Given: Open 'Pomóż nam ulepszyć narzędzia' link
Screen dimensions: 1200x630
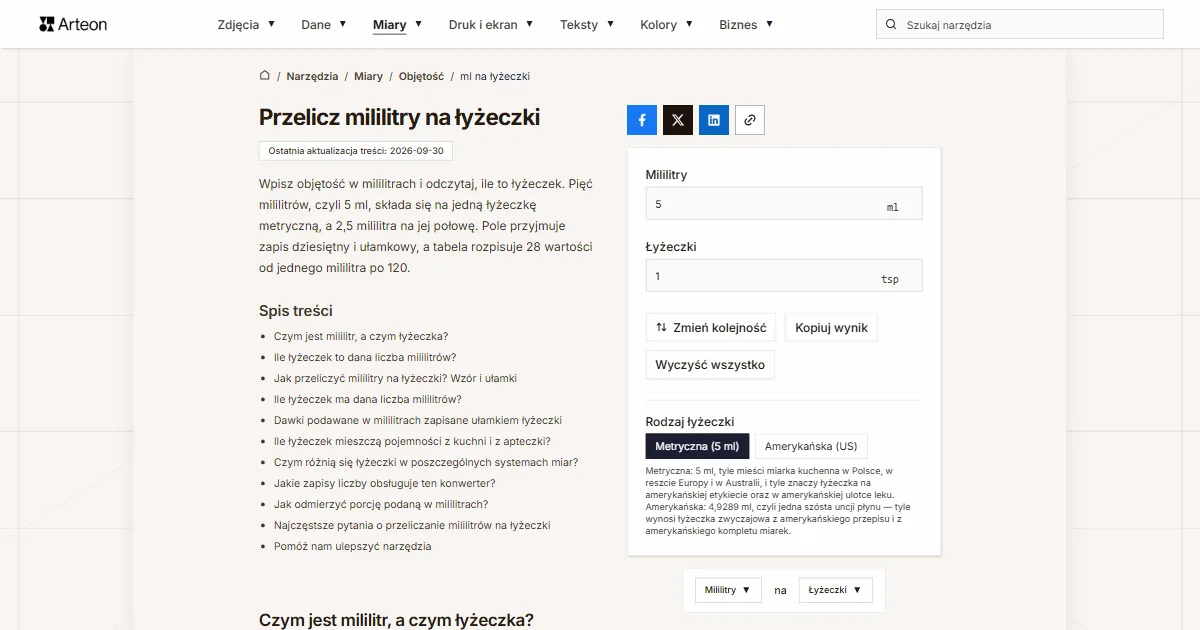Looking at the screenshot, I should 353,546.
